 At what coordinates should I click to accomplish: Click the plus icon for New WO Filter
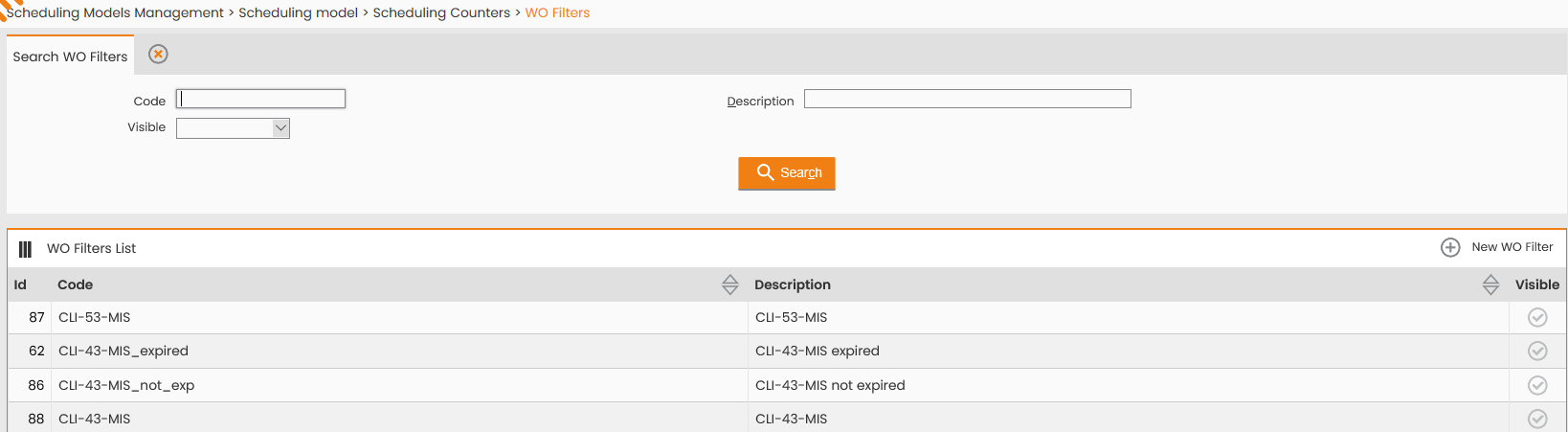coord(1450,247)
